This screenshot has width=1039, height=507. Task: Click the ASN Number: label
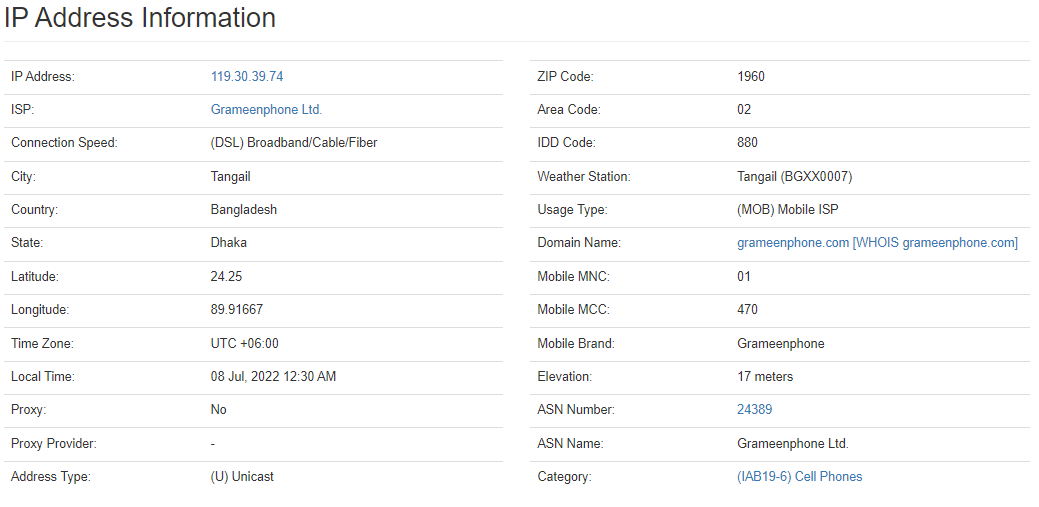(x=576, y=410)
